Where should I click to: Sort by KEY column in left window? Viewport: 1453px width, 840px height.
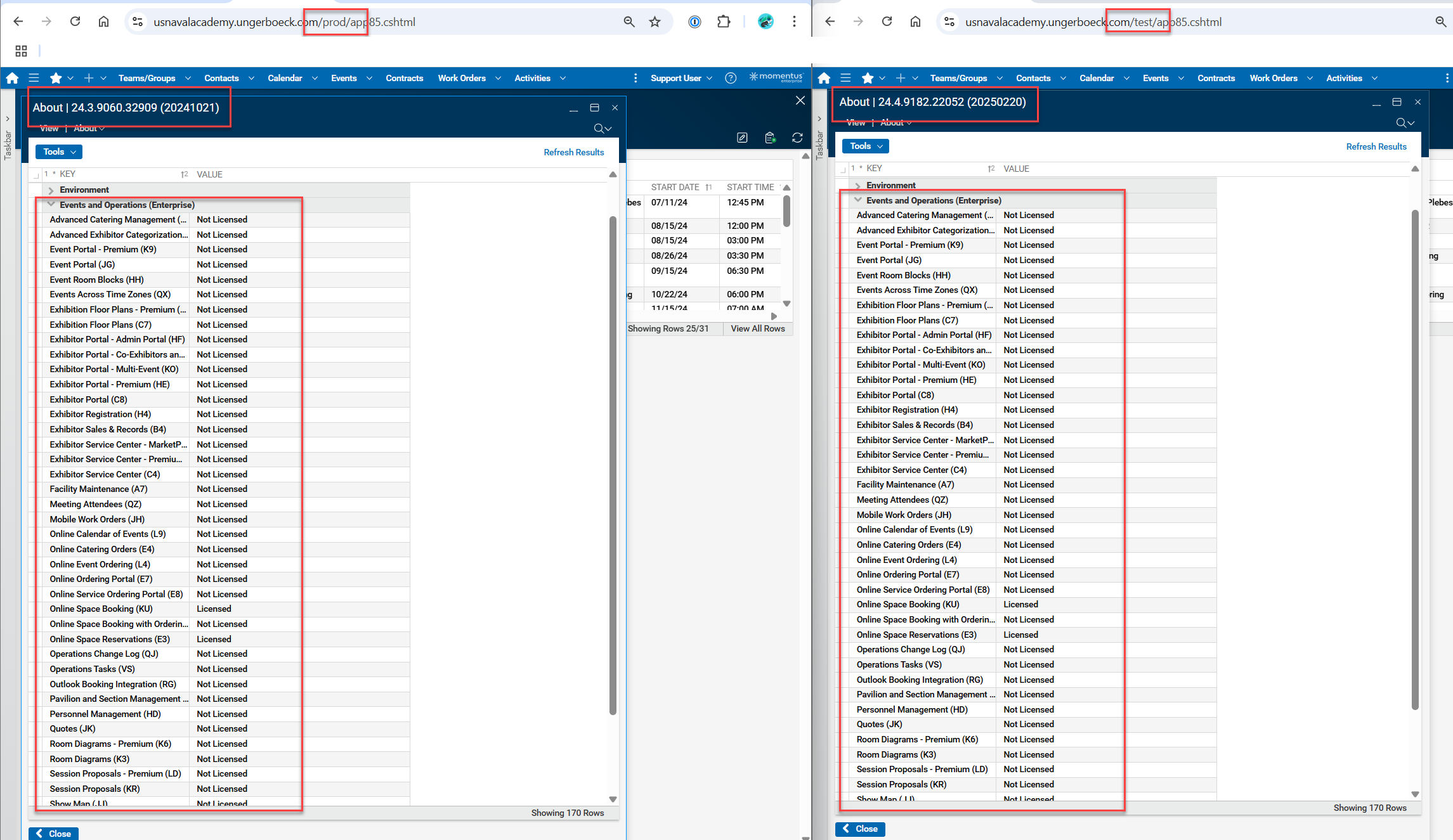[67, 174]
